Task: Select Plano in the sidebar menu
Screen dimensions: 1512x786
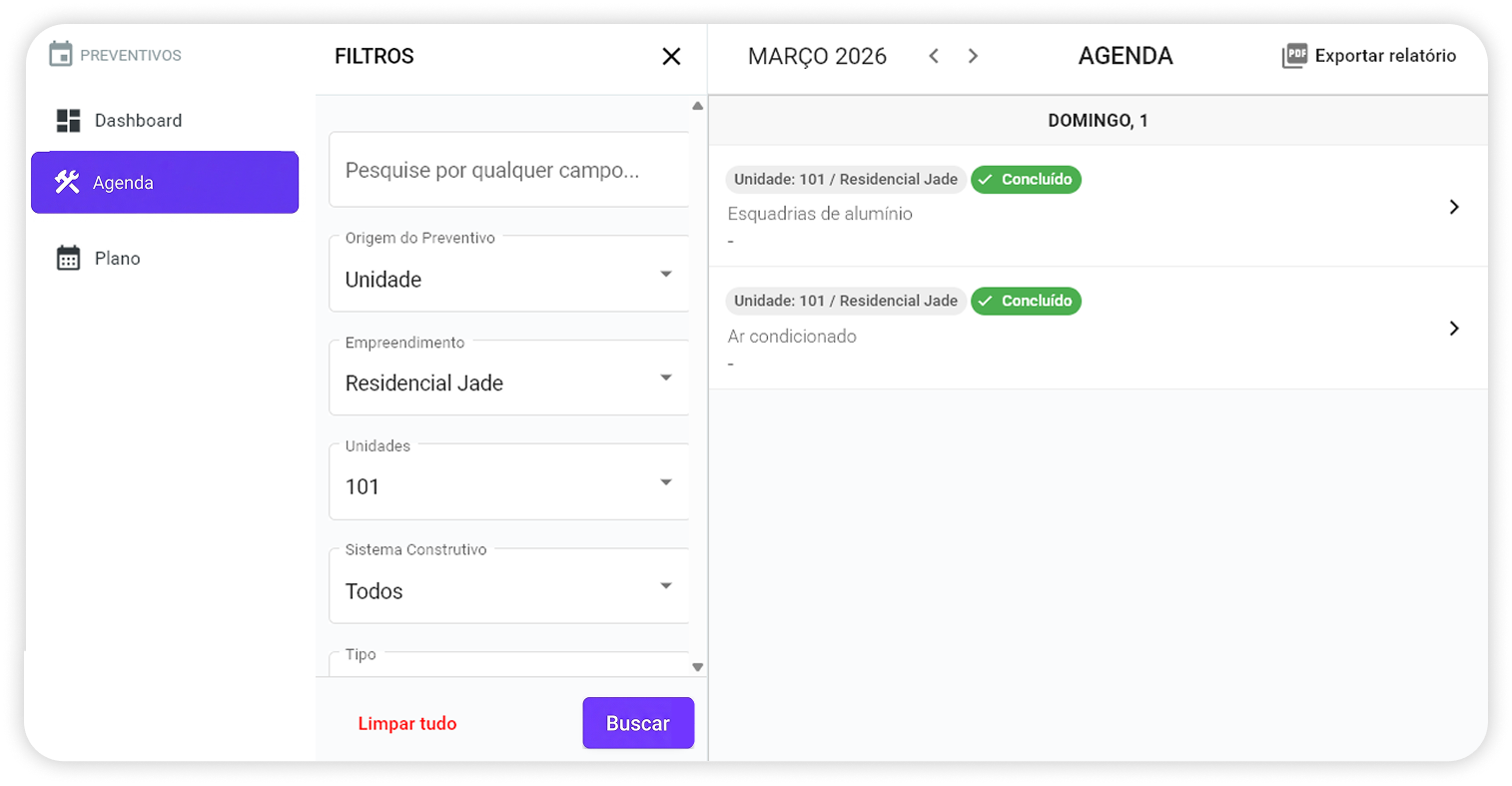Action: [x=119, y=258]
